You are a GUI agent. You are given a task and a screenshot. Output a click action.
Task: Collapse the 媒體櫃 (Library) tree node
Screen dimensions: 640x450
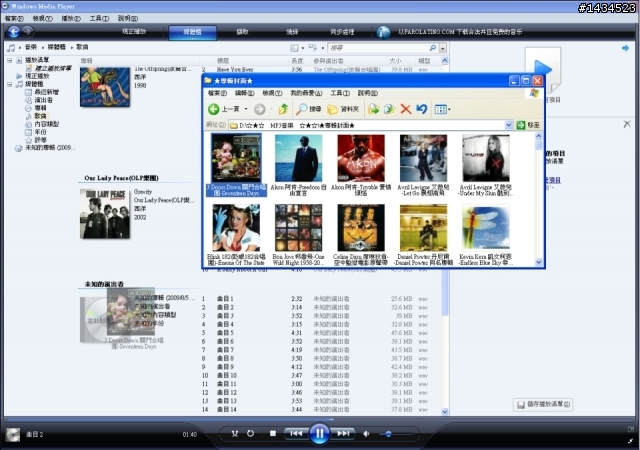9,85
